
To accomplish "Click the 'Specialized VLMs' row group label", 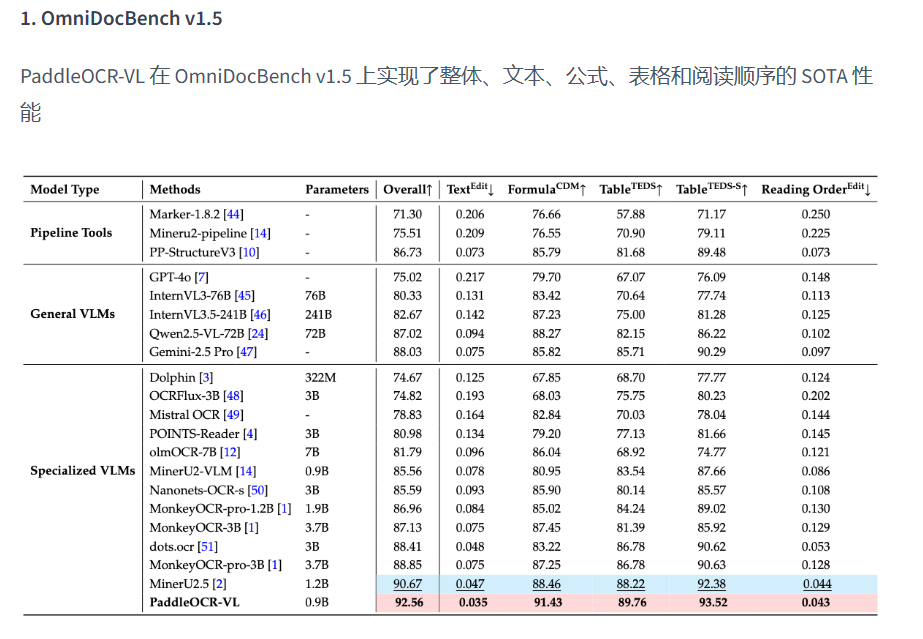I will [82, 471].
